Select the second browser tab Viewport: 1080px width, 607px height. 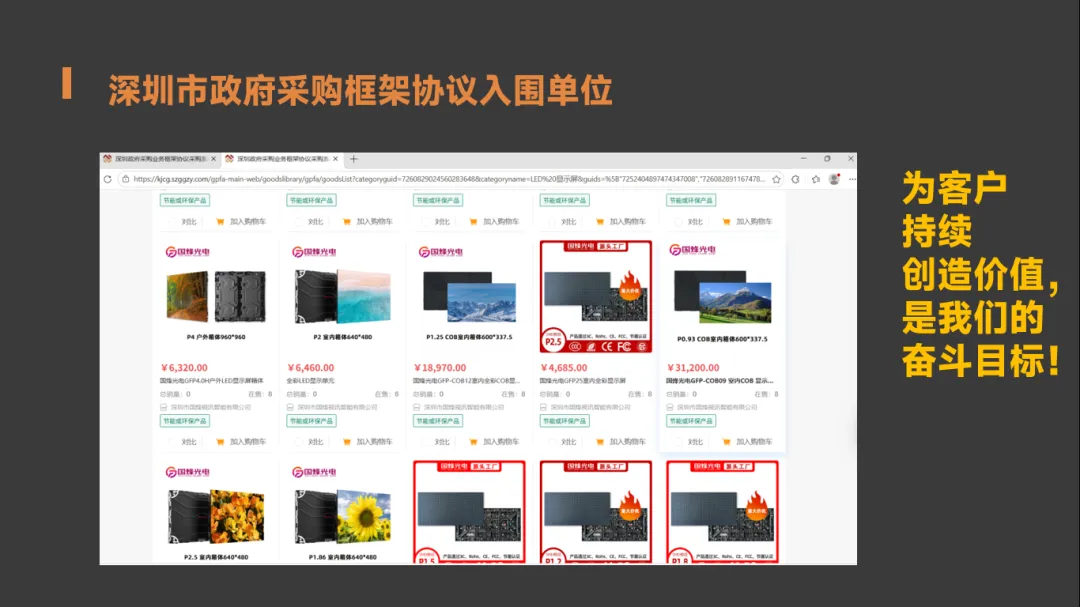click(282, 158)
